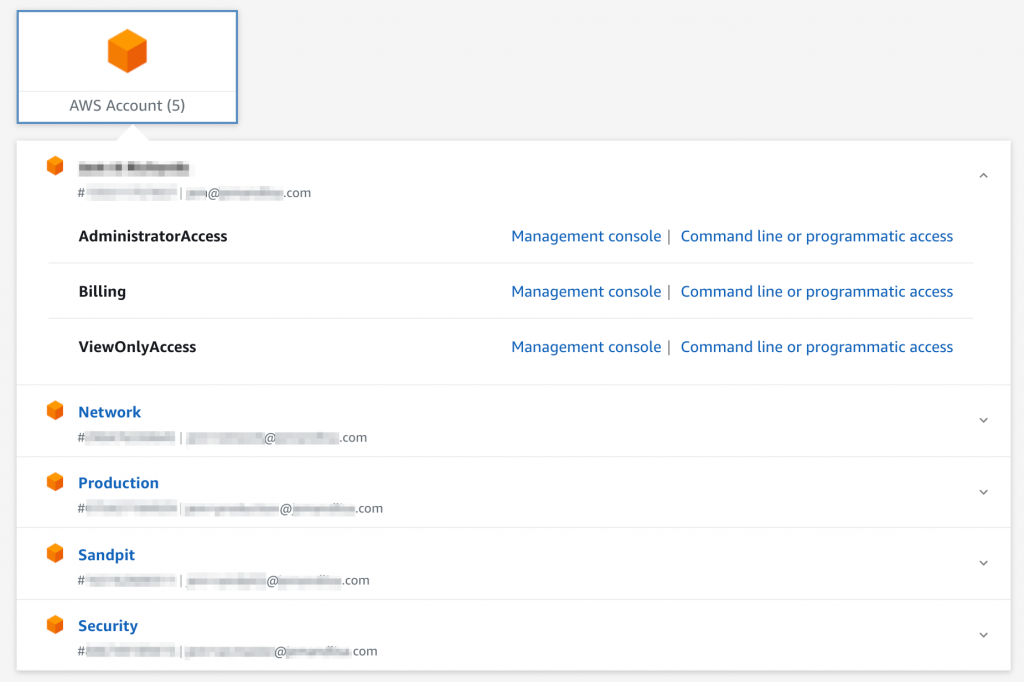Click the cube icon next to Sandpit
This screenshot has width=1024, height=682.
55,553
